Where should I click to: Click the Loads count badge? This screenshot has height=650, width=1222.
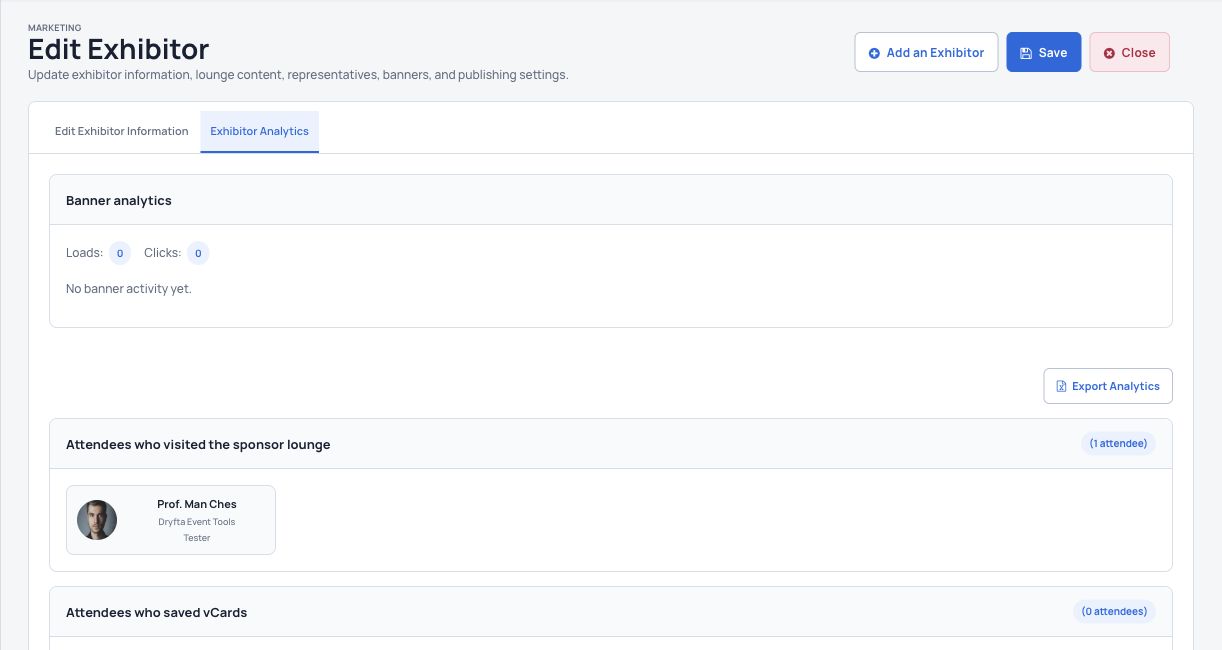[120, 253]
